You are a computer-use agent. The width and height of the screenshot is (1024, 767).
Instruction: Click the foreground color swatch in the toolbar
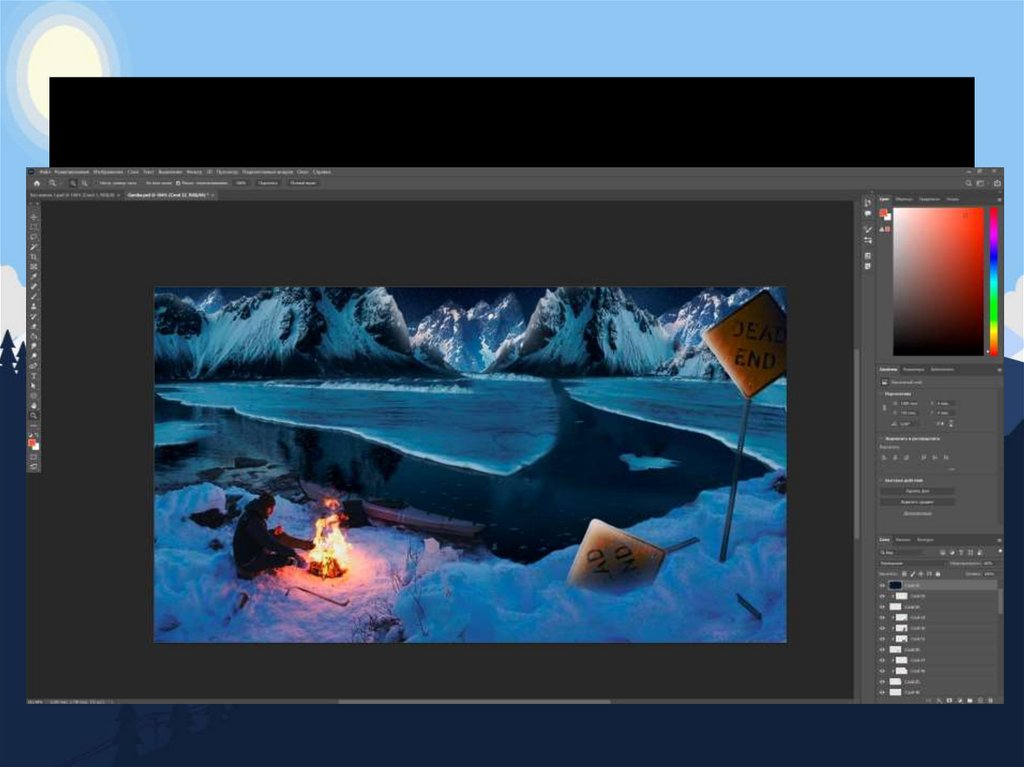click(32, 441)
